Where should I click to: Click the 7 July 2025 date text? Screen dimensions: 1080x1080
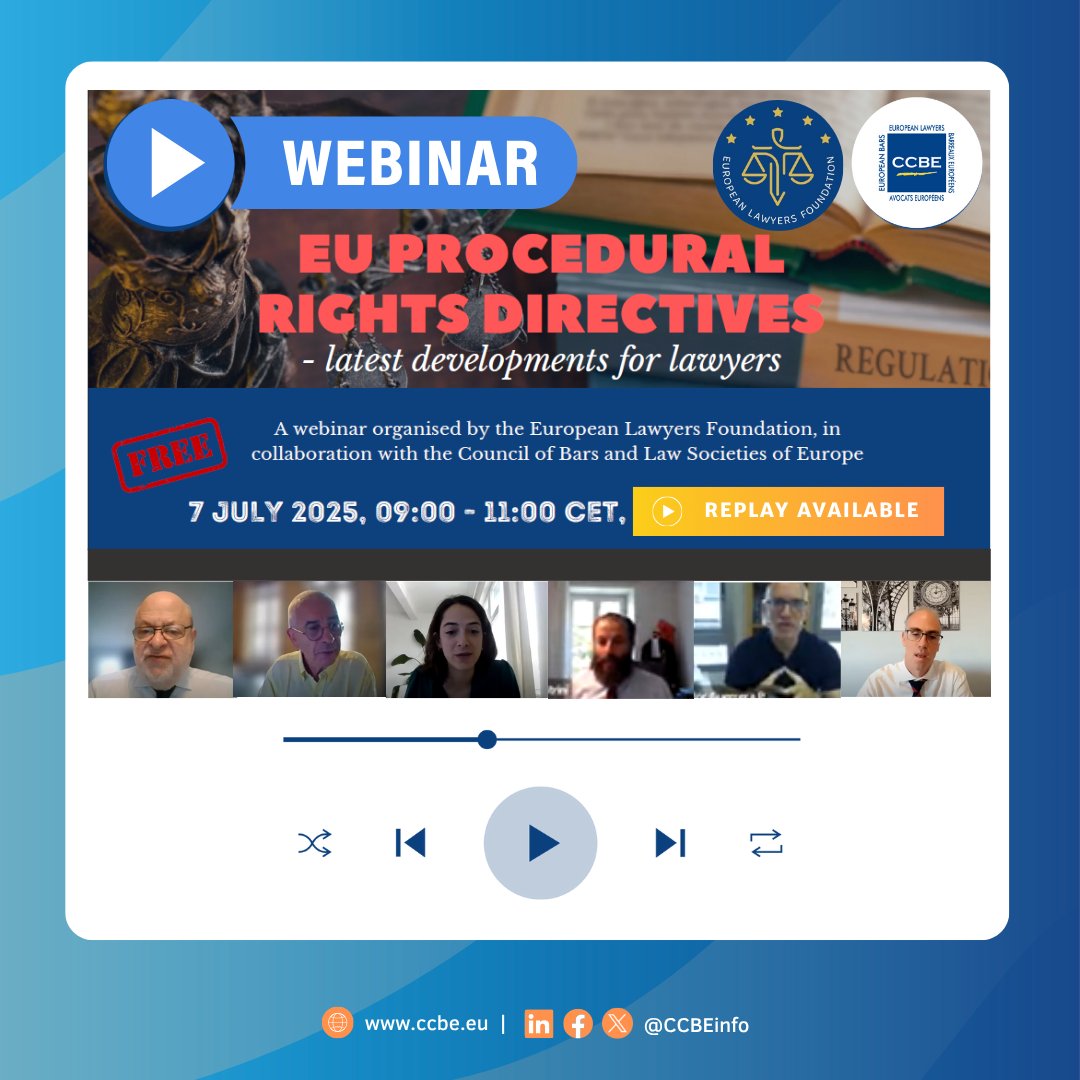pos(407,512)
